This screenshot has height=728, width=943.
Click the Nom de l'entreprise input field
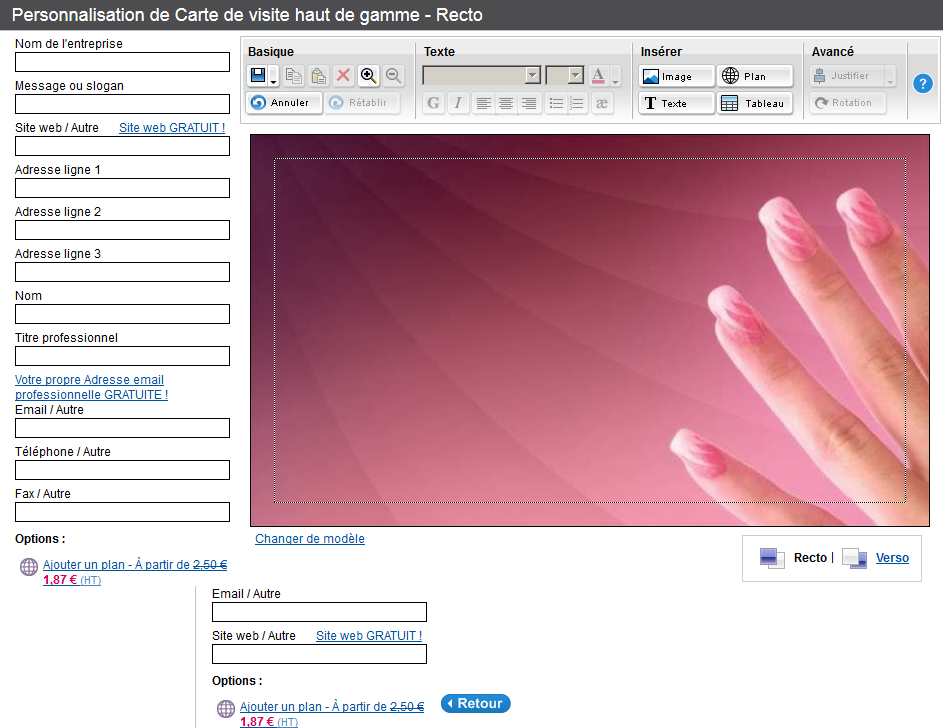pyautogui.click(x=122, y=62)
